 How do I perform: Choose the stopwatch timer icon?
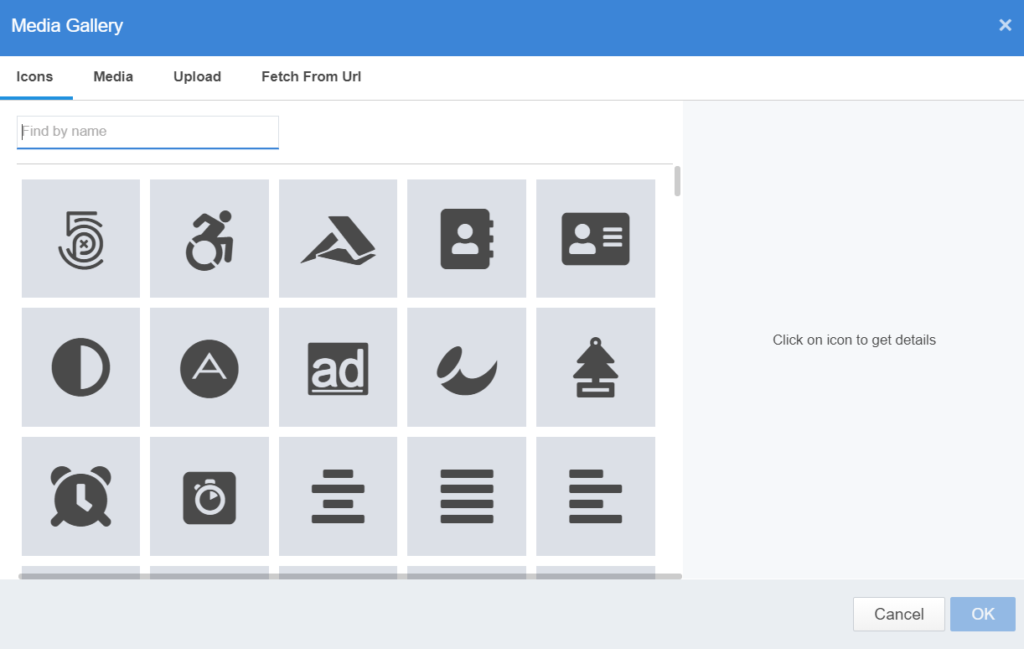[x=209, y=496]
